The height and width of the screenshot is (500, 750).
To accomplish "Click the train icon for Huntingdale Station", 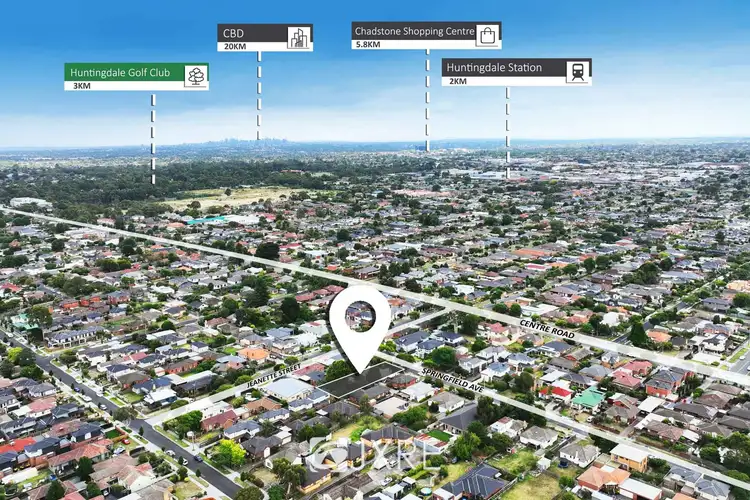I will [x=577, y=69].
